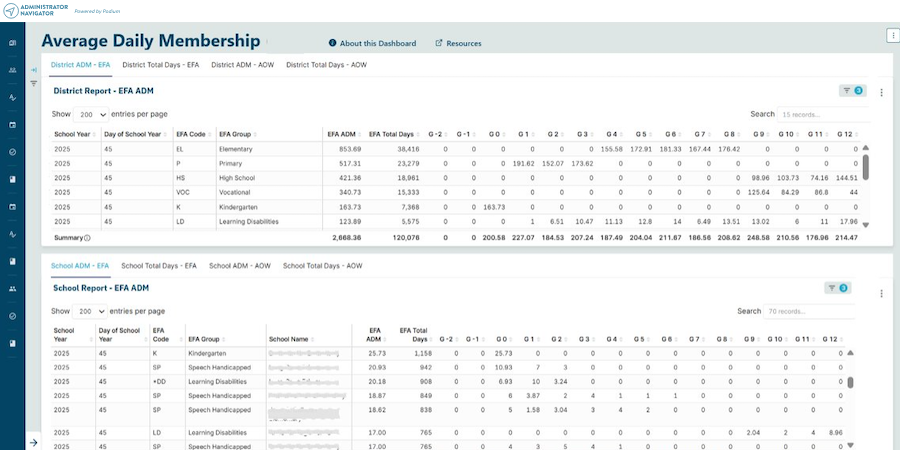This screenshot has height=450, width=900.
Task: Switch to District ADM - EFA tab
Action: [x=80, y=65]
